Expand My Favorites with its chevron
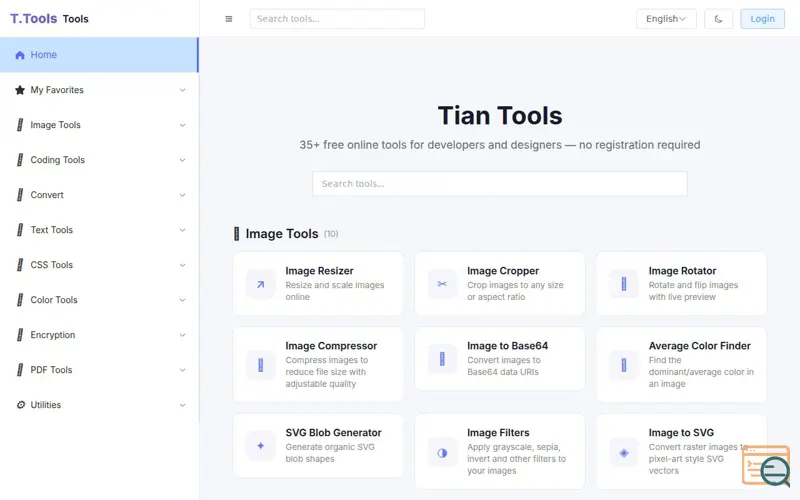Image resolution: width=800 pixels, height=500 pixels. pyautogui.click(x=182, y=90)
